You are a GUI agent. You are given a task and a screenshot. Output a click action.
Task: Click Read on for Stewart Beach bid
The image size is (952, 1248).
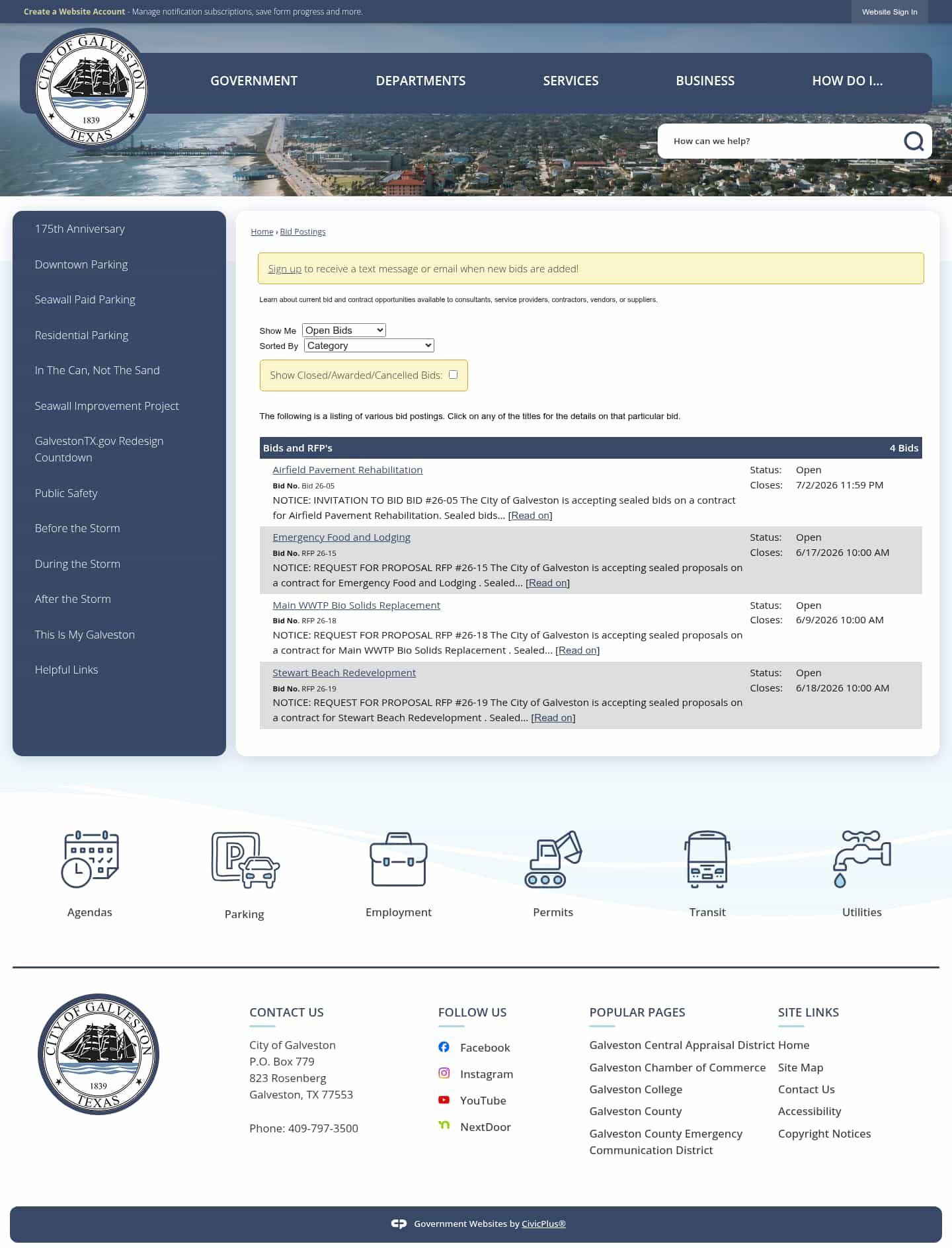click(x=553, y=718)
